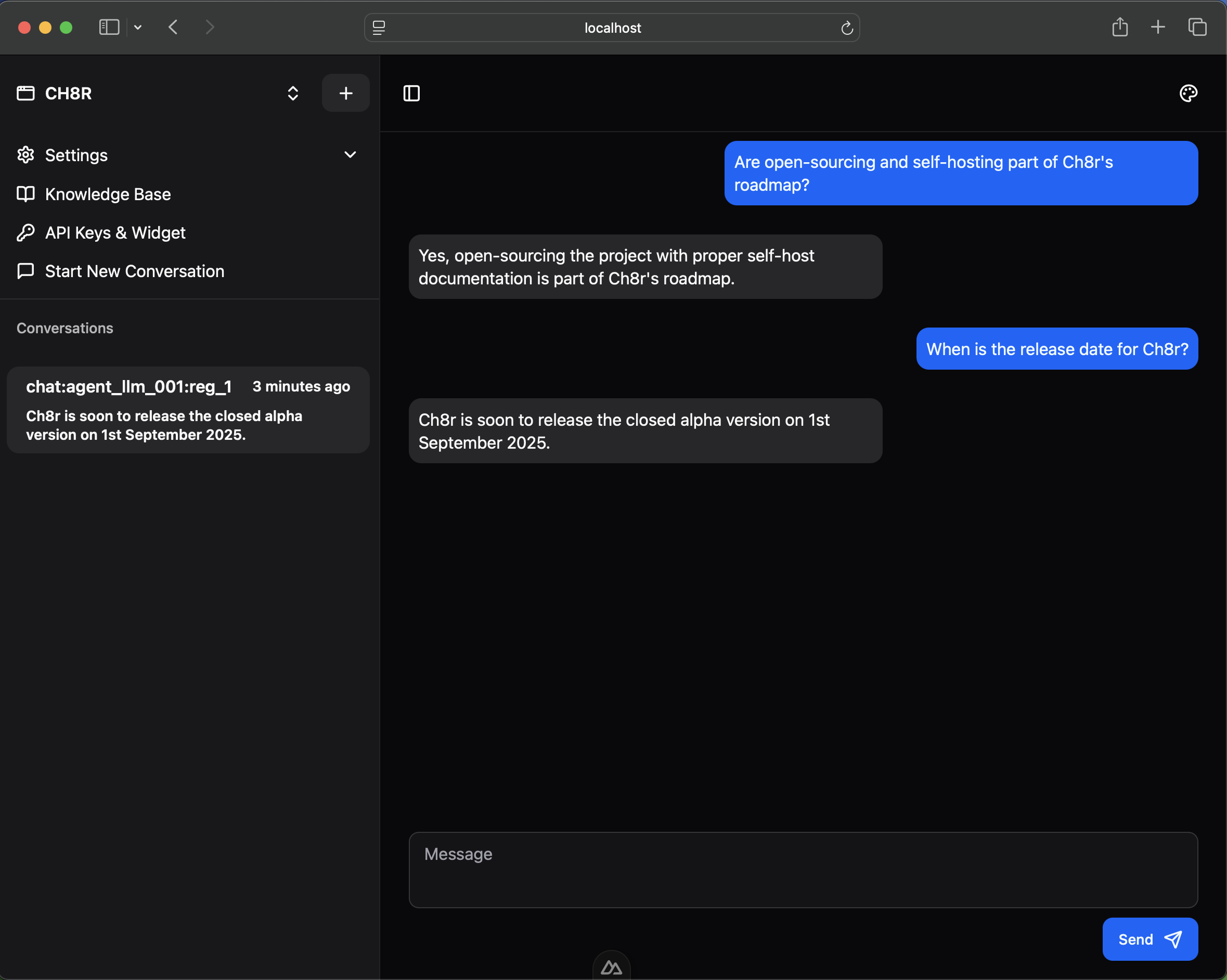Click the theme palette icon
1227x980 pixels.
pos(1188,93)
